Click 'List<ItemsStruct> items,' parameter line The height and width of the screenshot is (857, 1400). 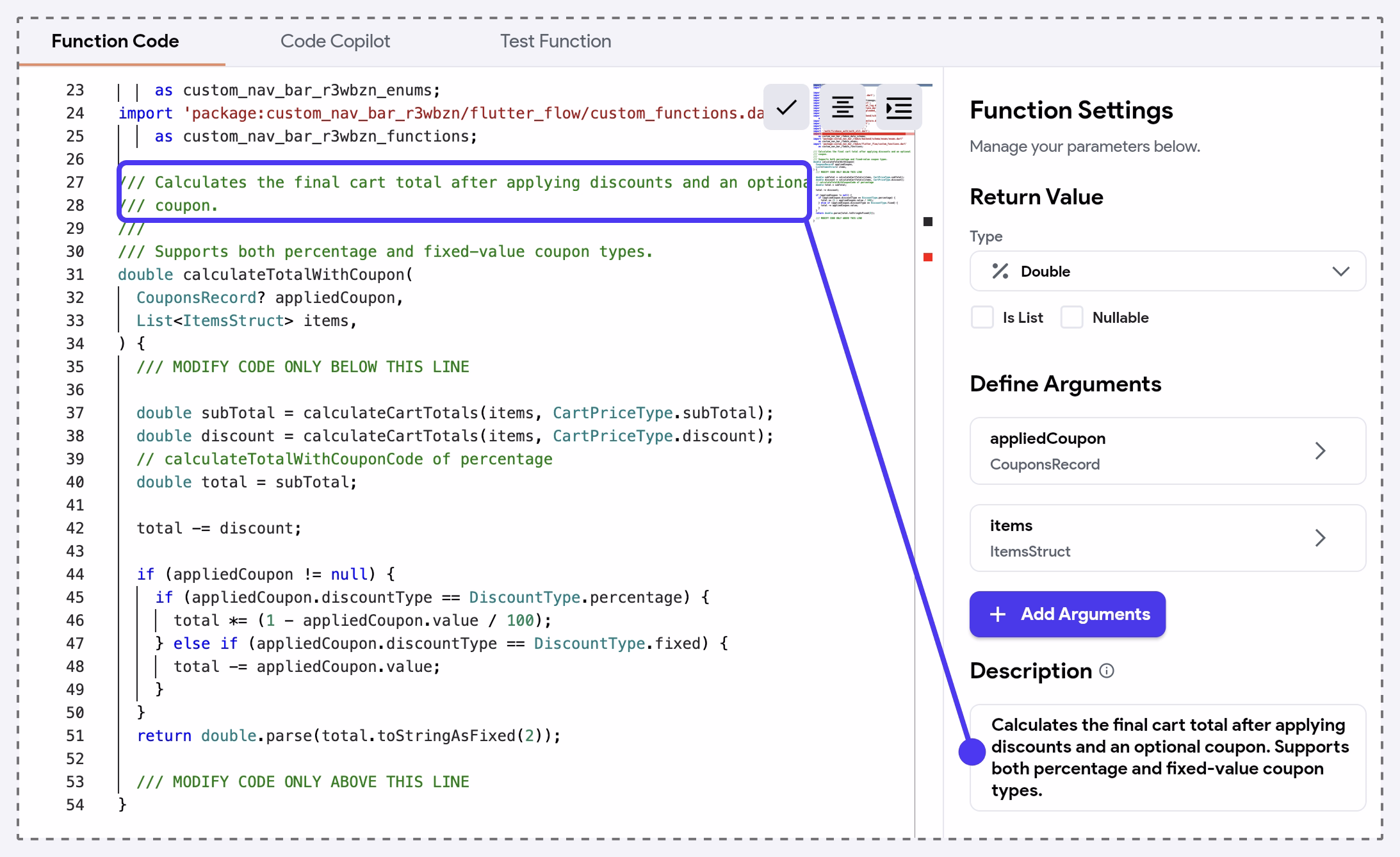247,321
